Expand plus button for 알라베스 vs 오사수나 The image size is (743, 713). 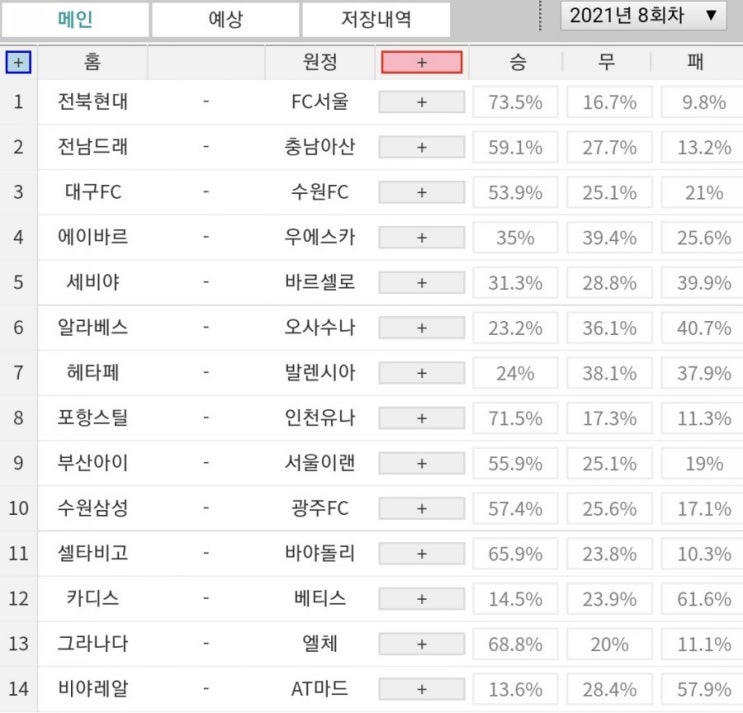(422, 328)
